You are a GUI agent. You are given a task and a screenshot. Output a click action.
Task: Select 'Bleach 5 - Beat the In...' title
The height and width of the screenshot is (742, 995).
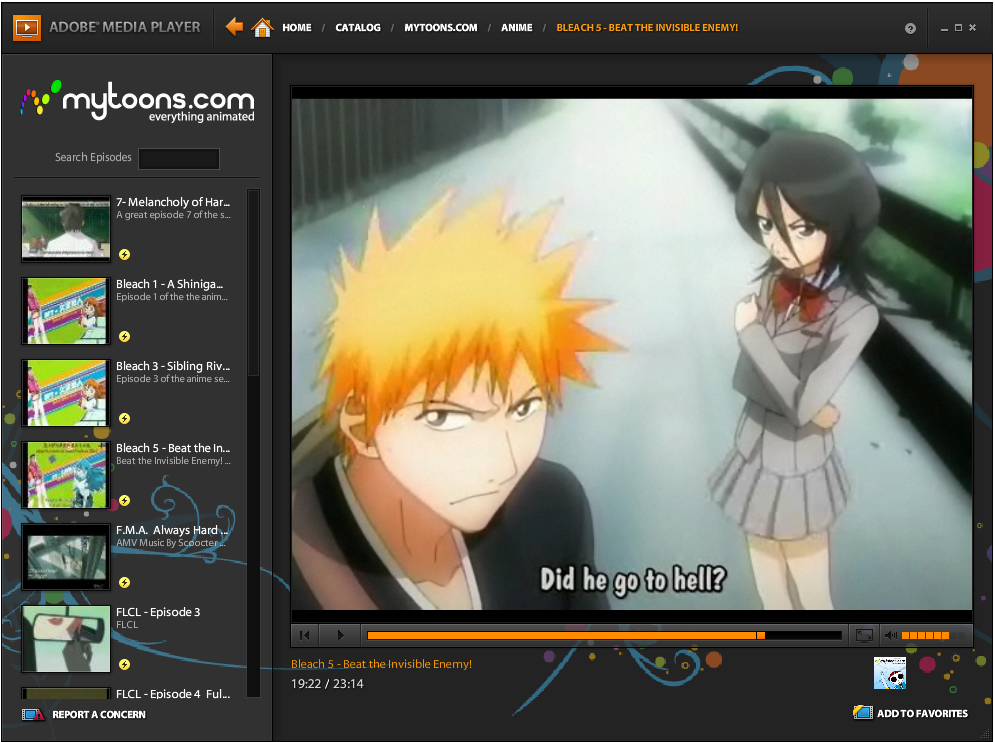pyautogui.click(x=173, y=447)
